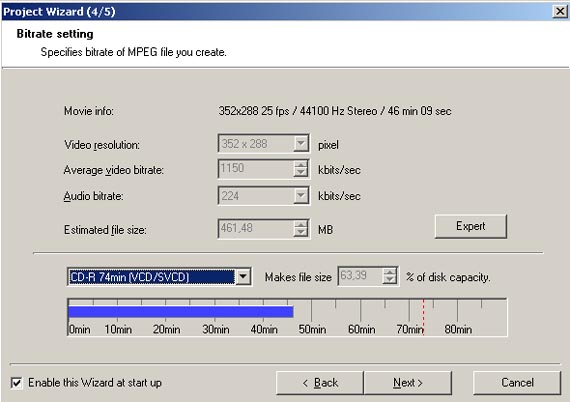570x402 pixels.
Task: Return with the Back button
Action: pos(320,383)
